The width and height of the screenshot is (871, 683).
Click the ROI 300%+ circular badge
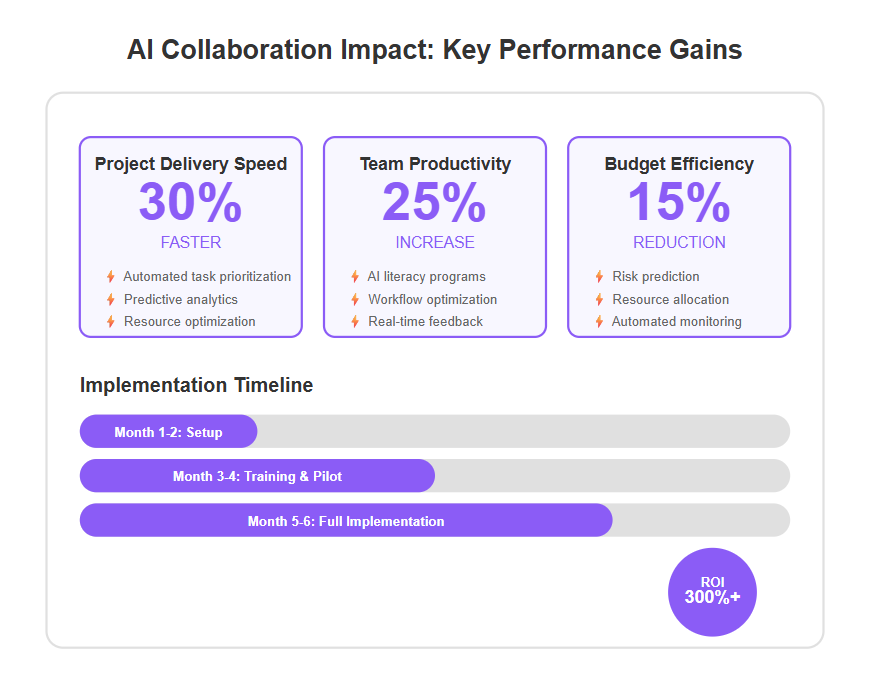(712, 592)
